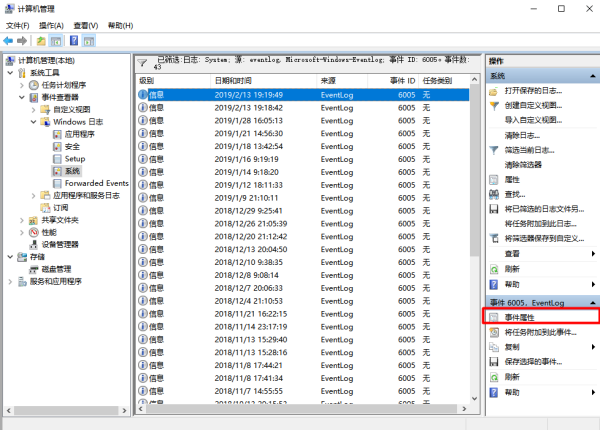600x430 pixels.
Task: Expand the 服务和应用程序 node
Action: tap(11, 281)
